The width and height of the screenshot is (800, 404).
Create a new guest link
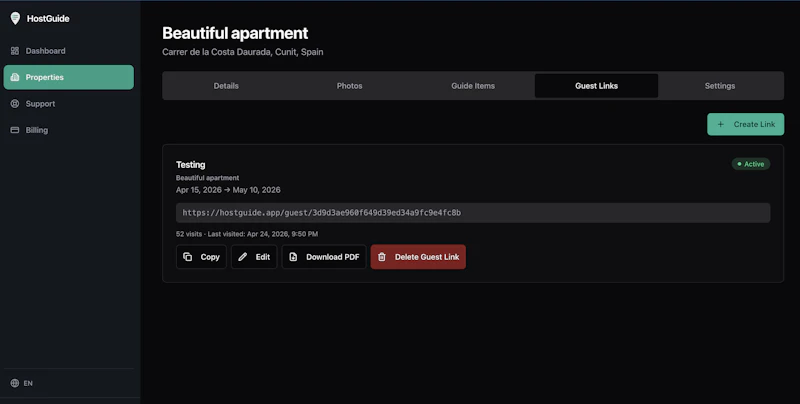(x=745, y=124)
